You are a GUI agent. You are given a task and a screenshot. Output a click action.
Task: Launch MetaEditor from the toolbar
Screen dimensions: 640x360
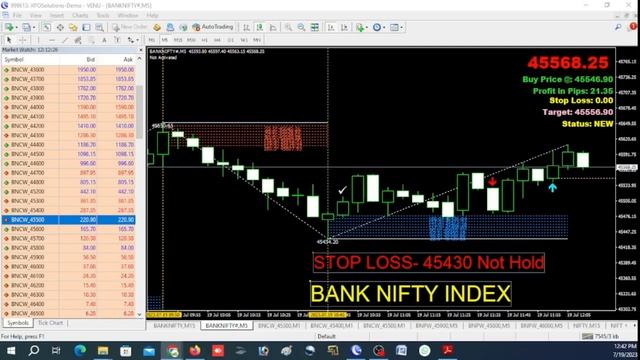(157, 27)
